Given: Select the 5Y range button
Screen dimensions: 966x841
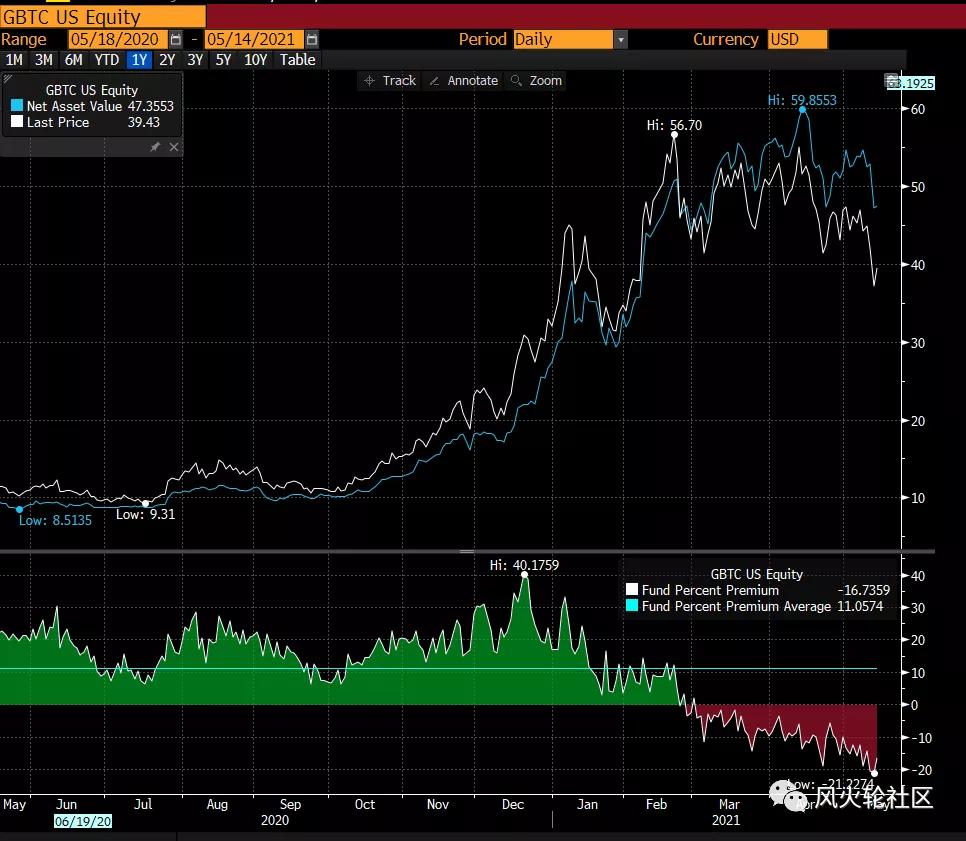Looking at the screenshot, I should [x=223, y=59].
